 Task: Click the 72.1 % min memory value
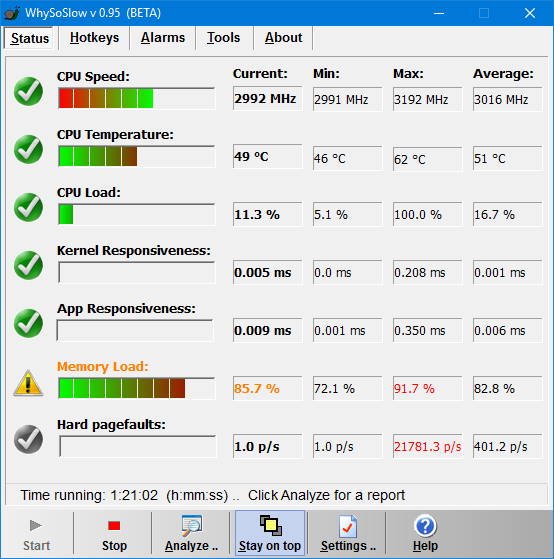[x=348, y=388]
